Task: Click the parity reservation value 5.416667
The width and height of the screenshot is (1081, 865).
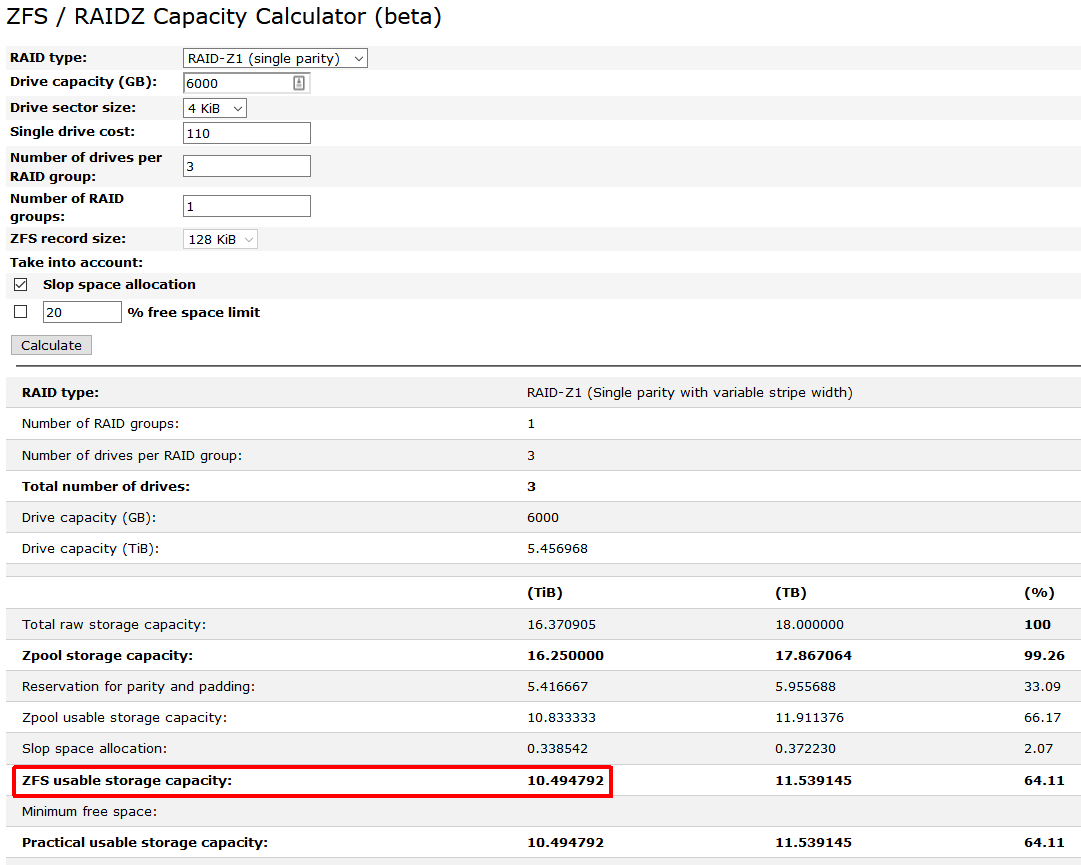Action: (557, 686)
